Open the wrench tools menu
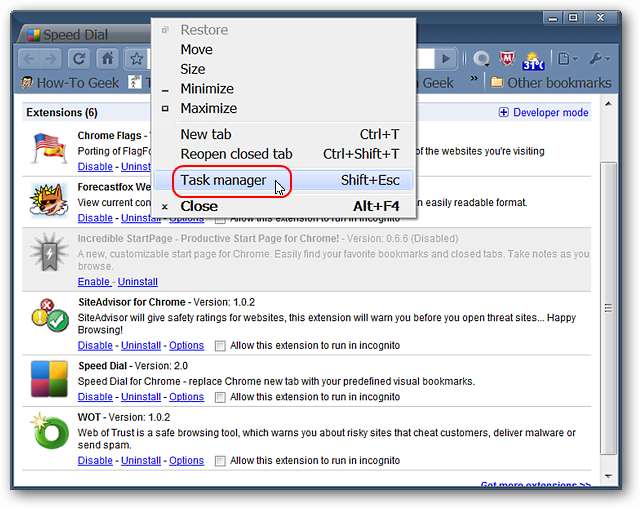Image resolution: width=640 pixels, height=508 pixels. (600, 59)
